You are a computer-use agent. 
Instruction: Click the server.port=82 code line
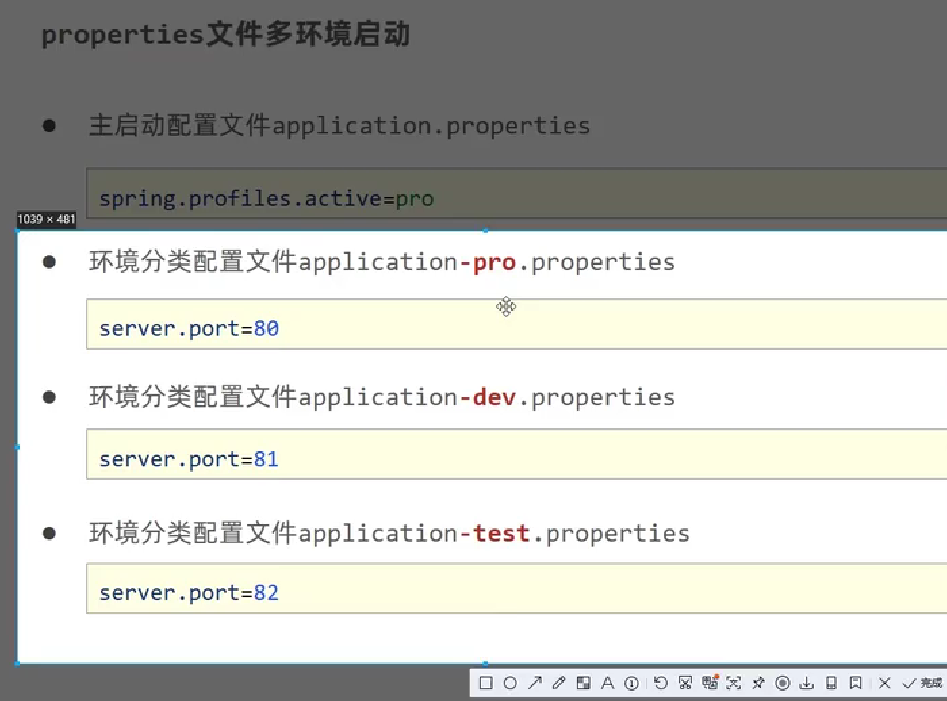189,593
